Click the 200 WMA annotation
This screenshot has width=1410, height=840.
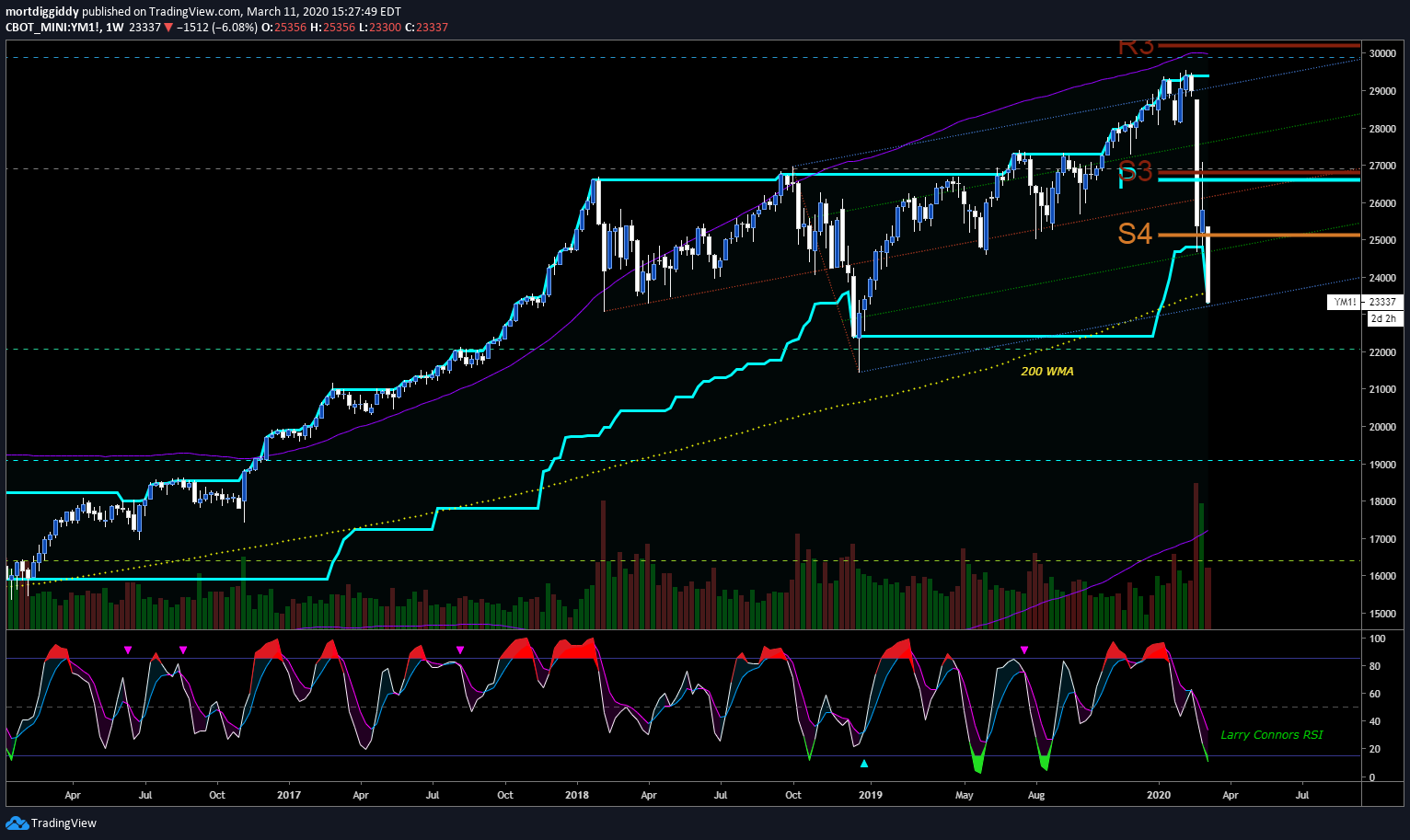[1047, 372]
